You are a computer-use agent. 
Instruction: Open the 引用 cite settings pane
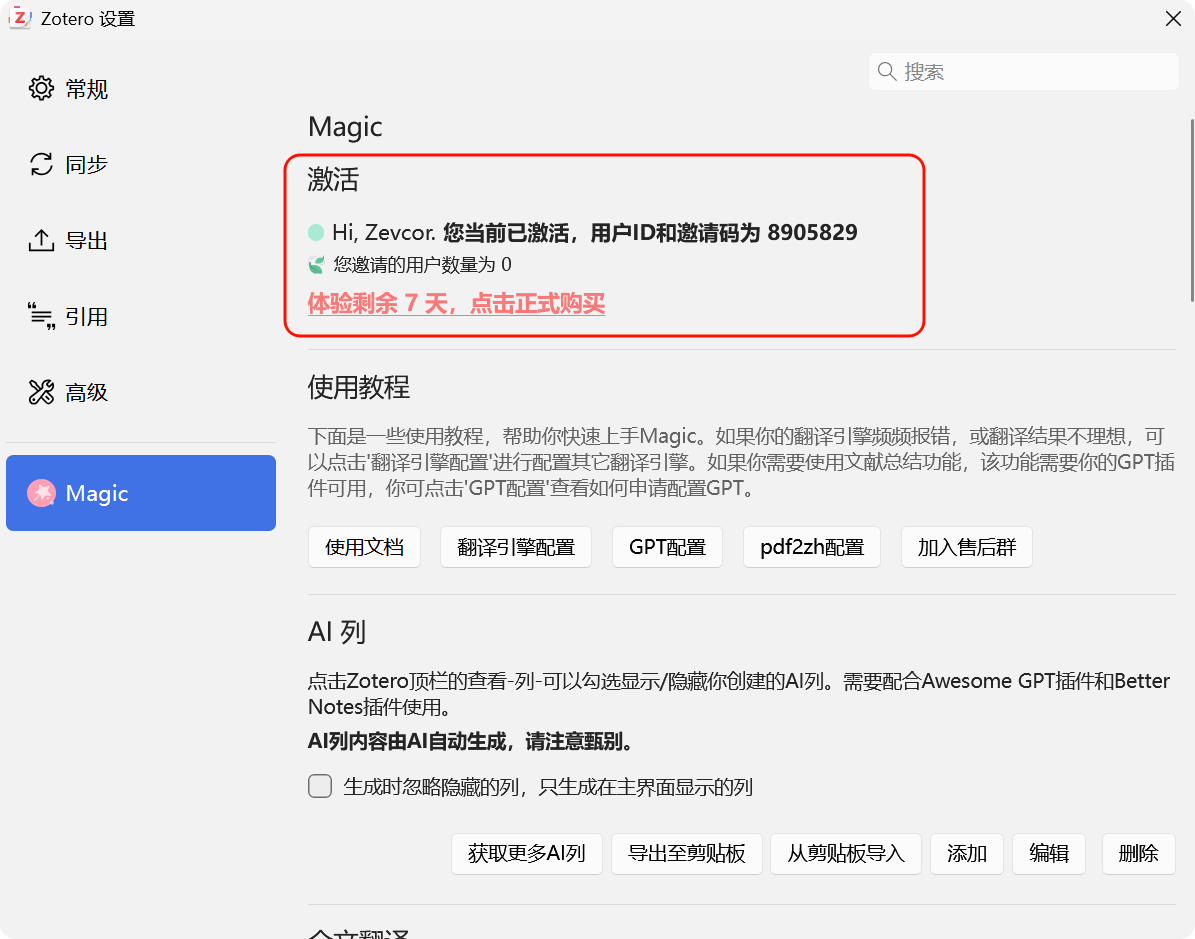pos(141,316)
